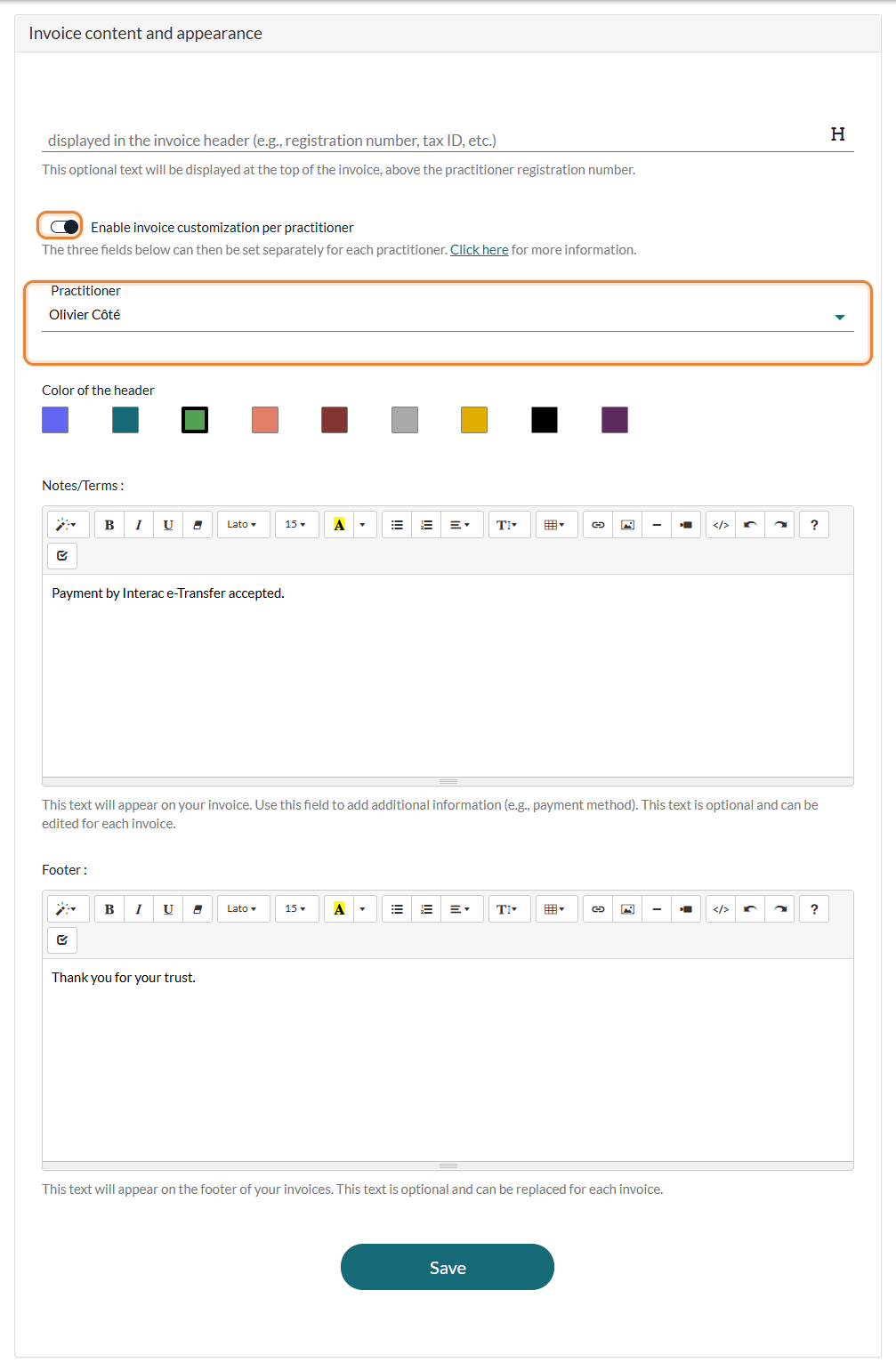Select the blue-violet header color
896x1371 pixels.
[x=55, y=420]
